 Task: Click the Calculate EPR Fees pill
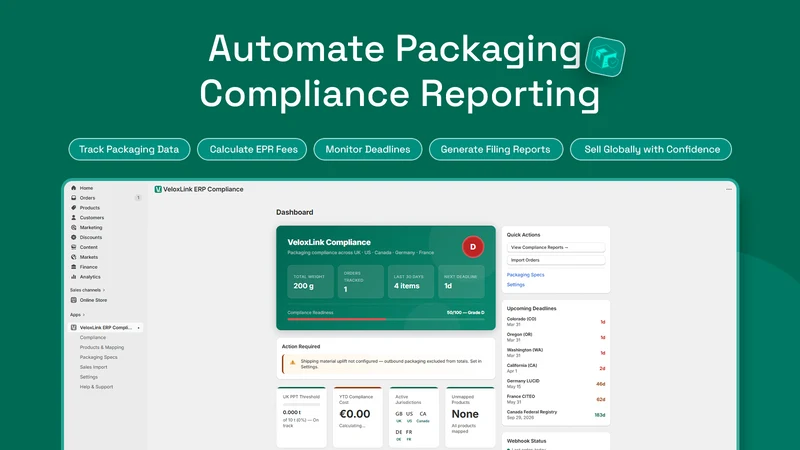pyautogui.click(x=252, y=149)
